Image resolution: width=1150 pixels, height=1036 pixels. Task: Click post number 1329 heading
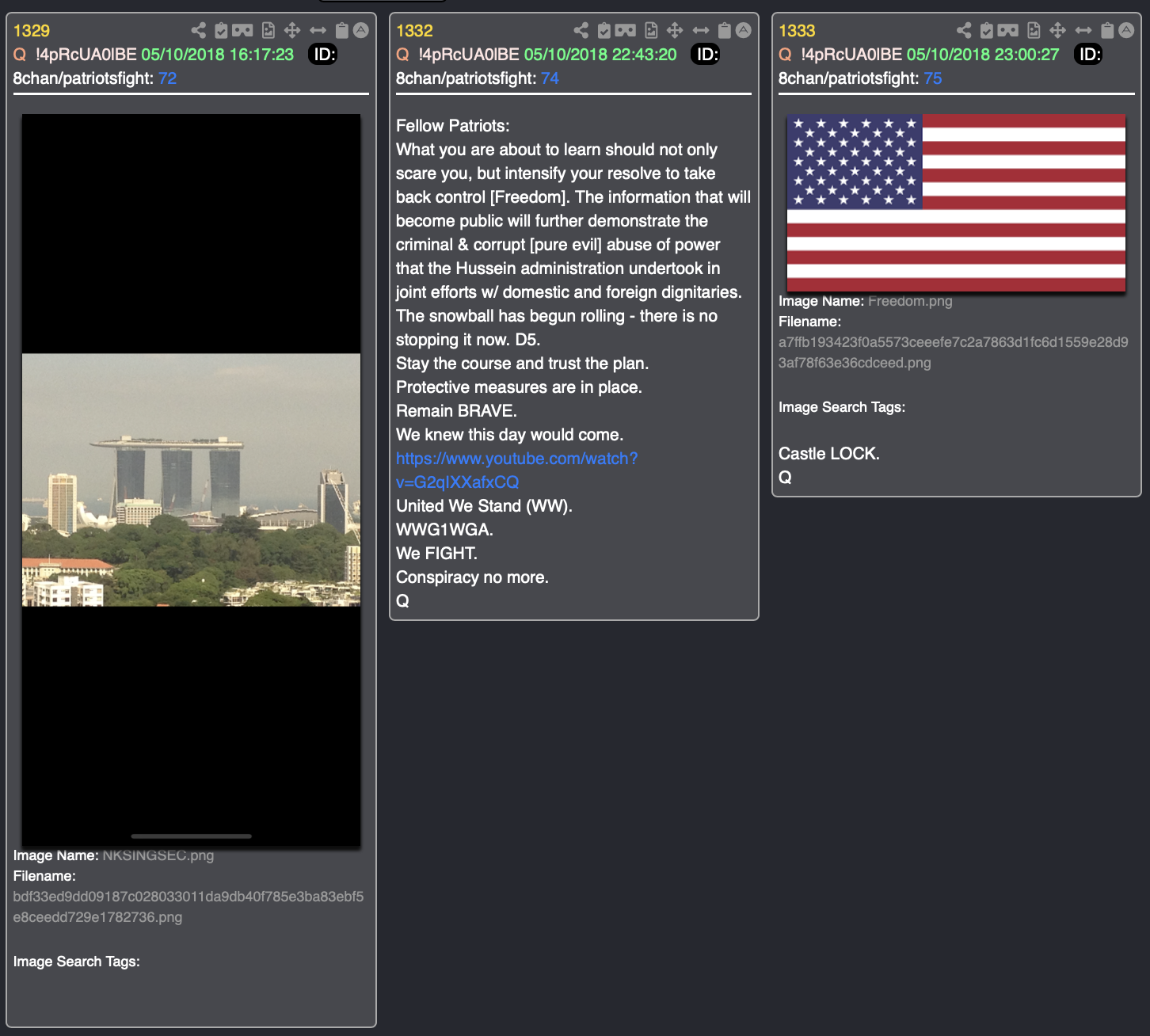click(32, 31)
